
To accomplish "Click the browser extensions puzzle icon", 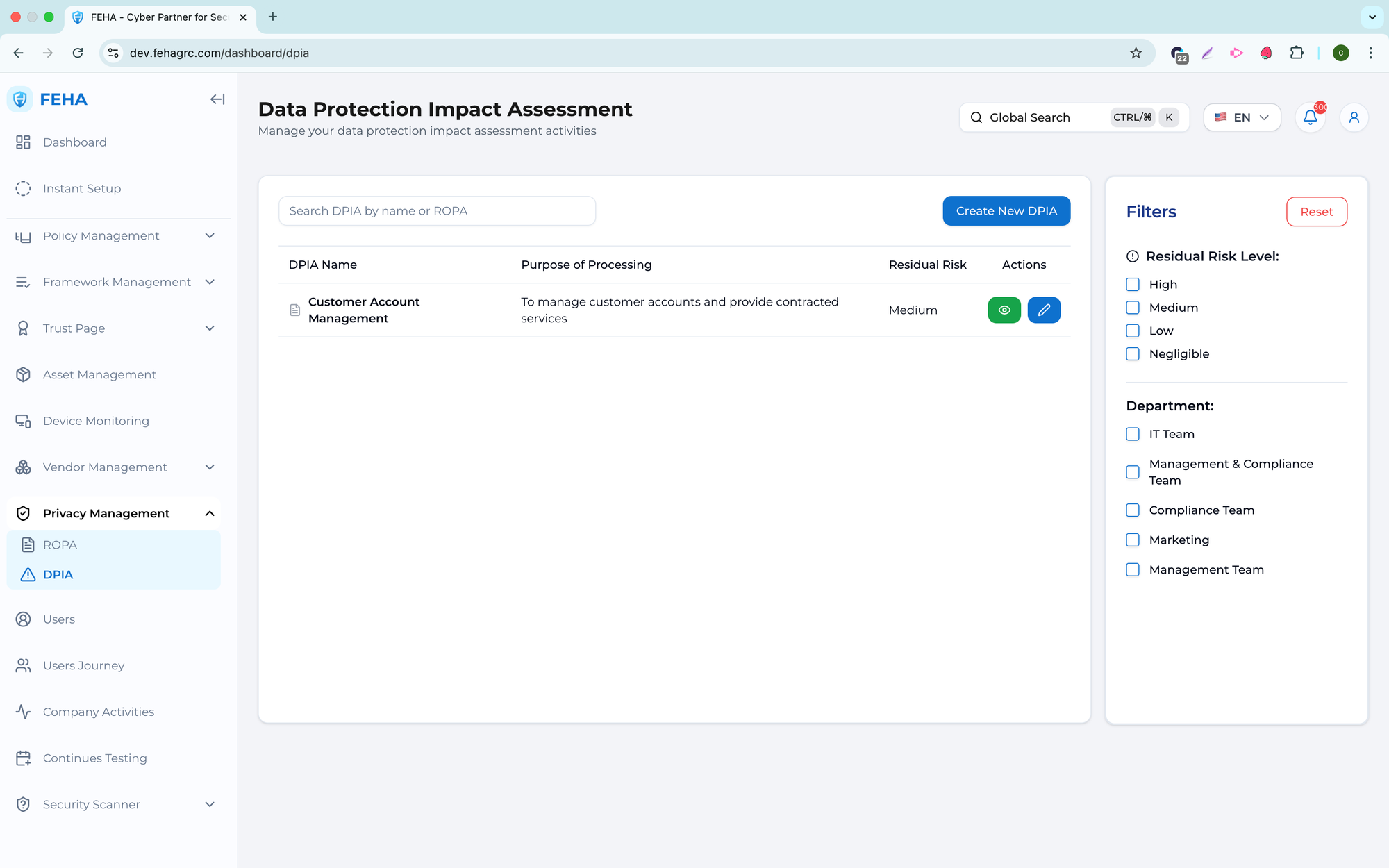I will pyautogui.click(x=1296, y=53).
